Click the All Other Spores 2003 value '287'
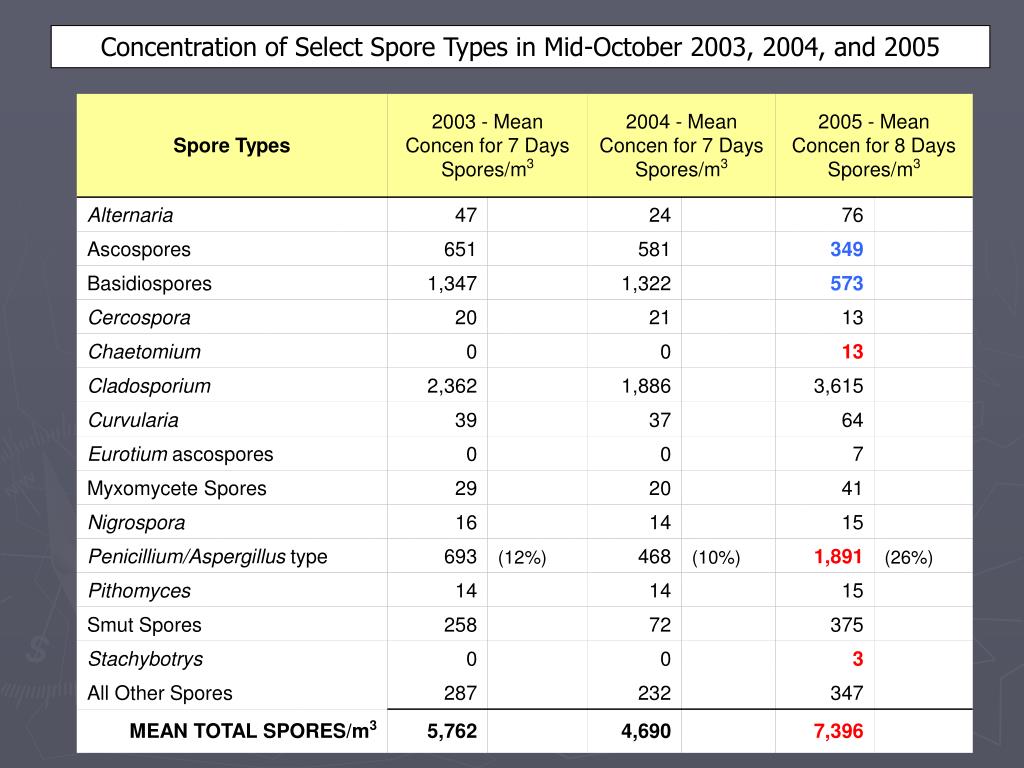The height and width of the screenshot is (768, 1024). tap(460, 693)
